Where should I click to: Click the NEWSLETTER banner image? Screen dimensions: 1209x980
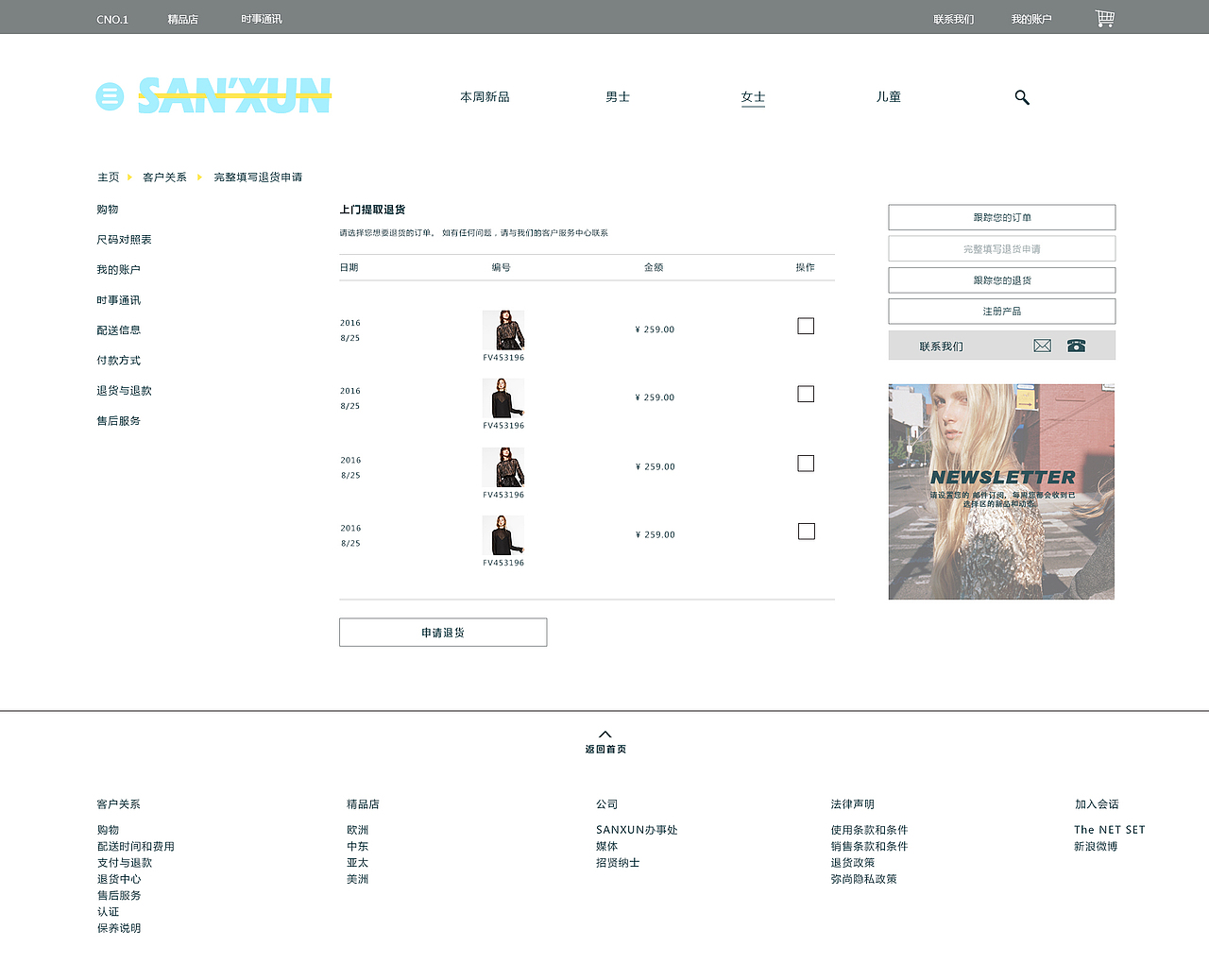pos(1001,492)
